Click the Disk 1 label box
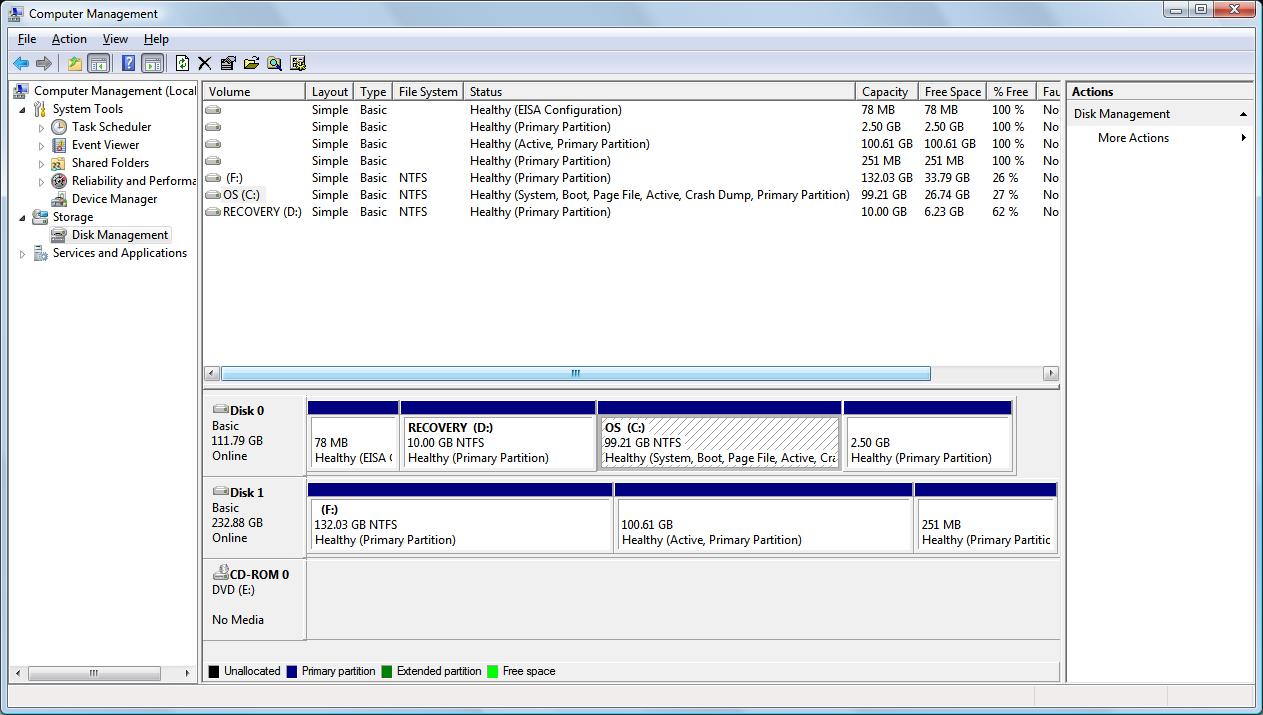1263x715 pixels. [254, 517]
